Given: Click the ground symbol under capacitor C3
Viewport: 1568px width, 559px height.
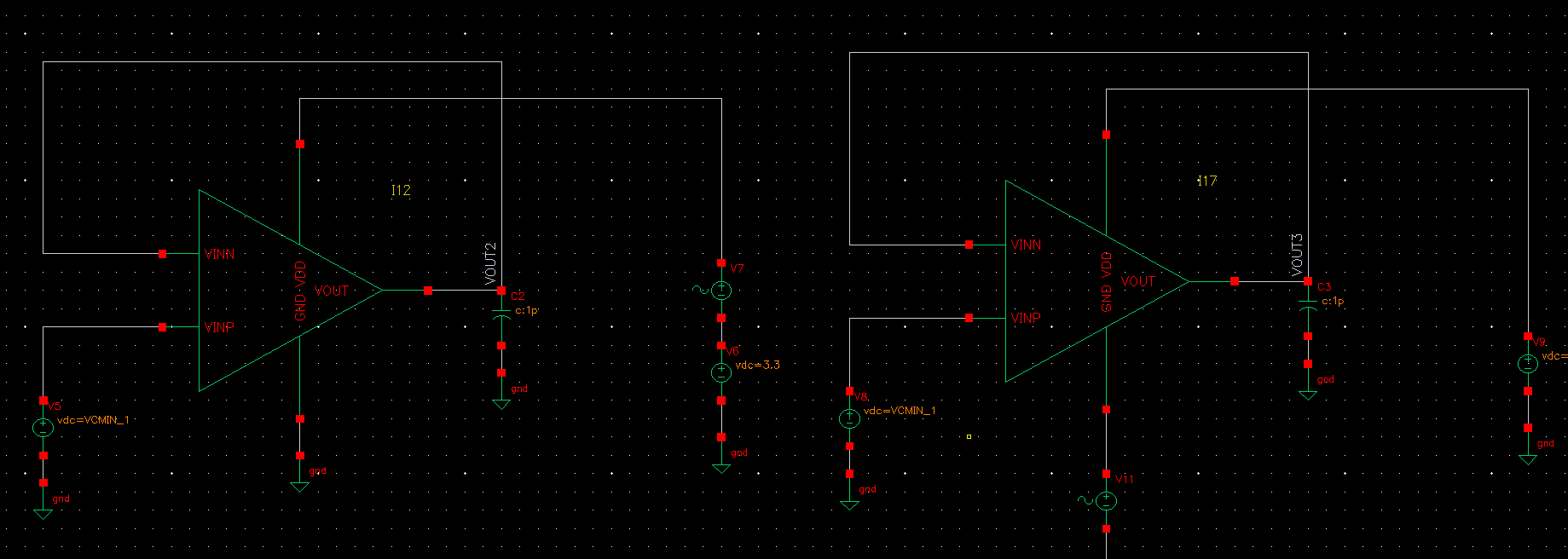Looking at the screenshot, I should (1308, 394).
